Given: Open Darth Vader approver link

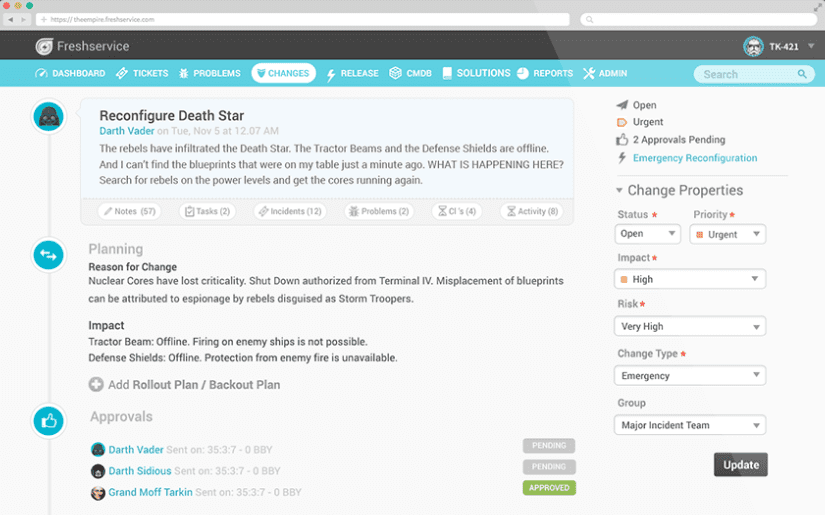Looking at the screenshot, I should pyautogui.click(x=136, y=450).
